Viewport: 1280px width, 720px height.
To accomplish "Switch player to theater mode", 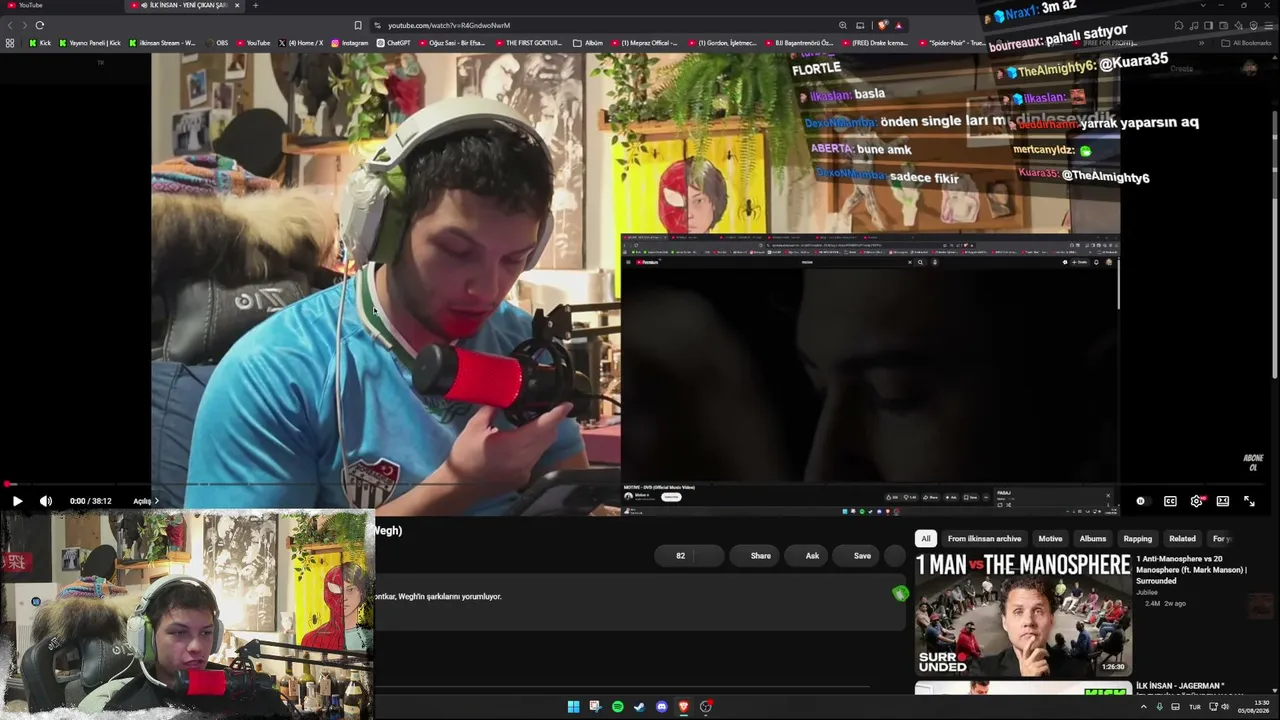I will click(1223, 501).
